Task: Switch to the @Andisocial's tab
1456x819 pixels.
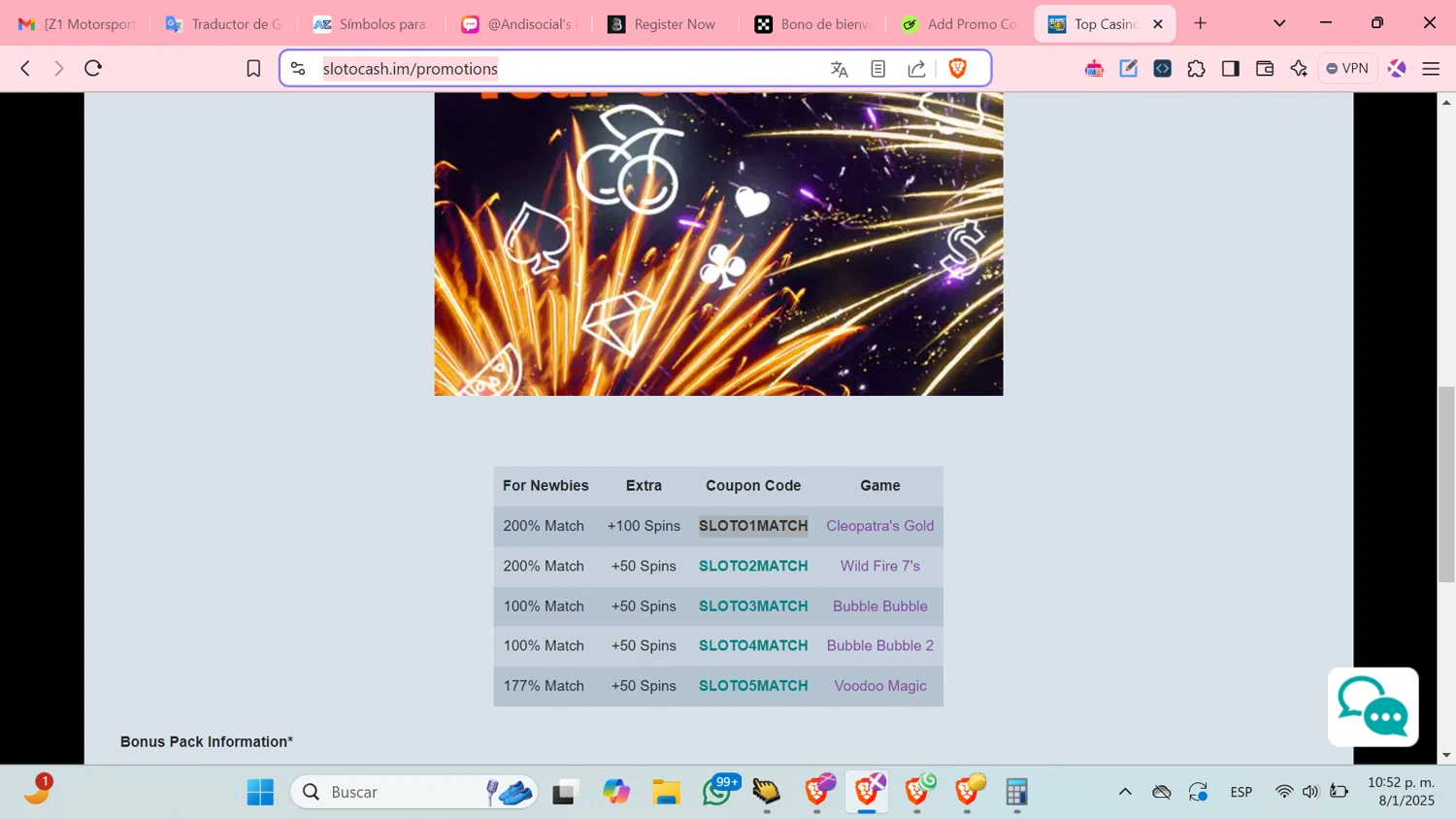Action: [518, 24]
